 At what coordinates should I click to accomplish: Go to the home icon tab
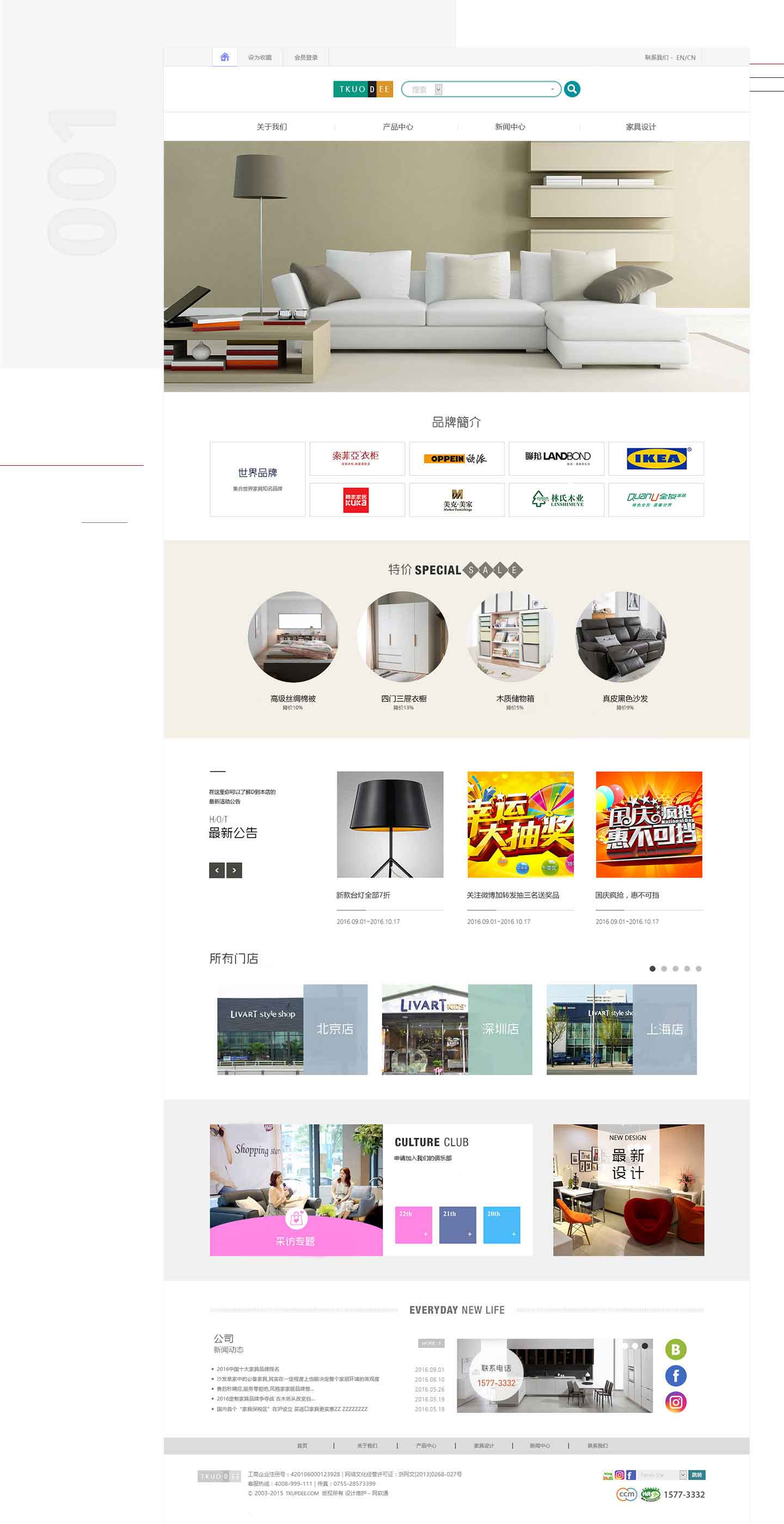click(225, 57)
